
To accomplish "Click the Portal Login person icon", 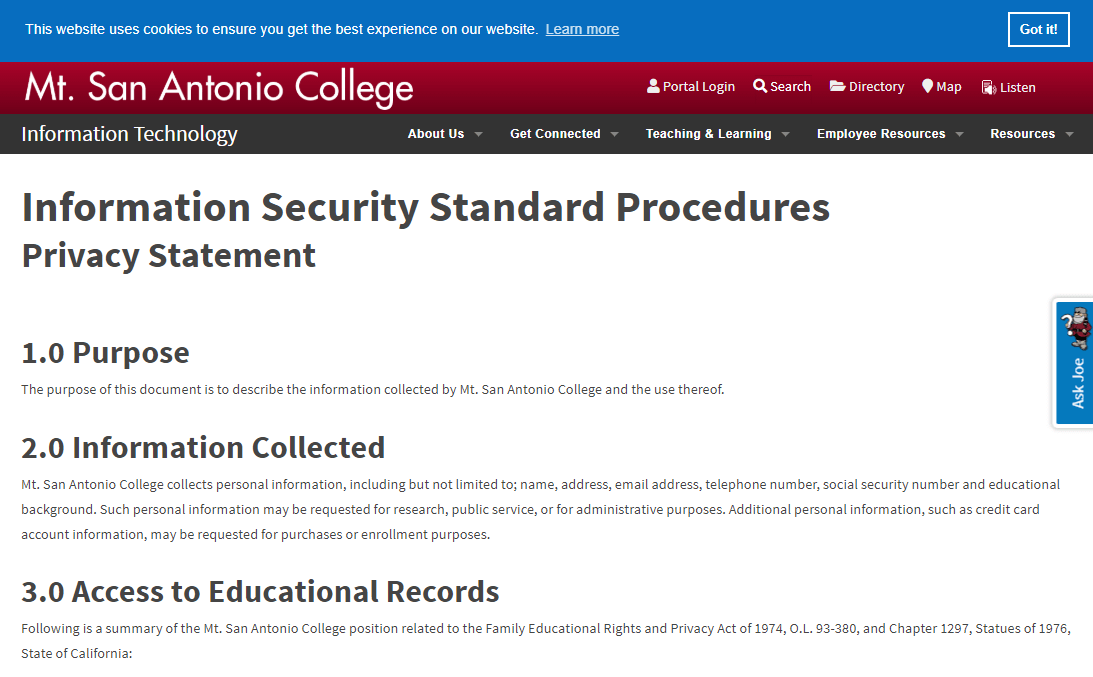I will (654, 87).
